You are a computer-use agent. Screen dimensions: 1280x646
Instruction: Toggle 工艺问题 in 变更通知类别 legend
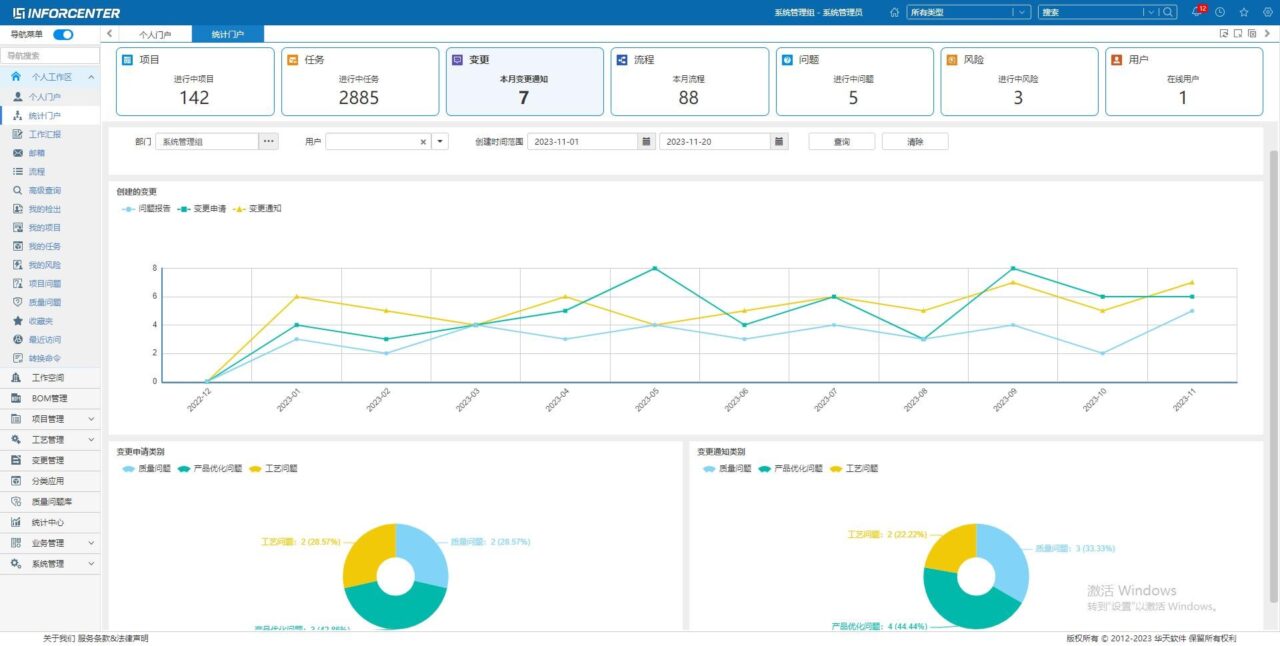coord(854,468)
